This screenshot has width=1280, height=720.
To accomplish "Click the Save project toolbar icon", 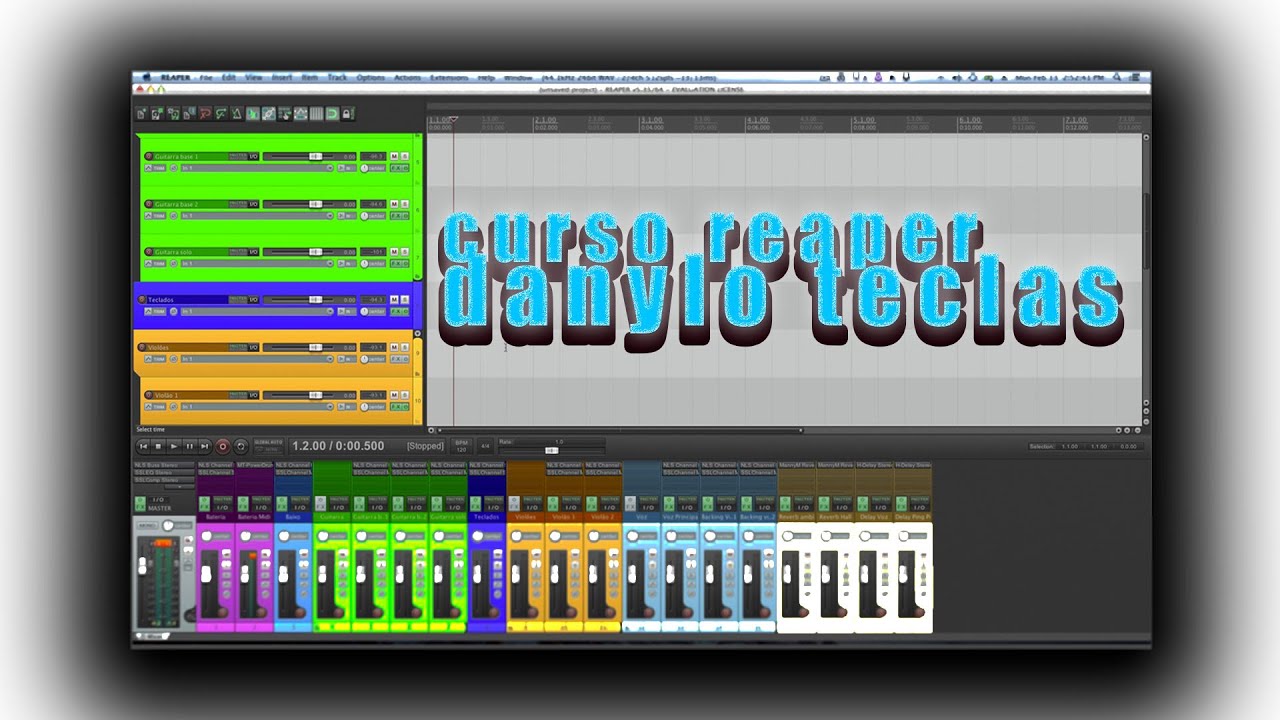I will [x=173, y=113].
